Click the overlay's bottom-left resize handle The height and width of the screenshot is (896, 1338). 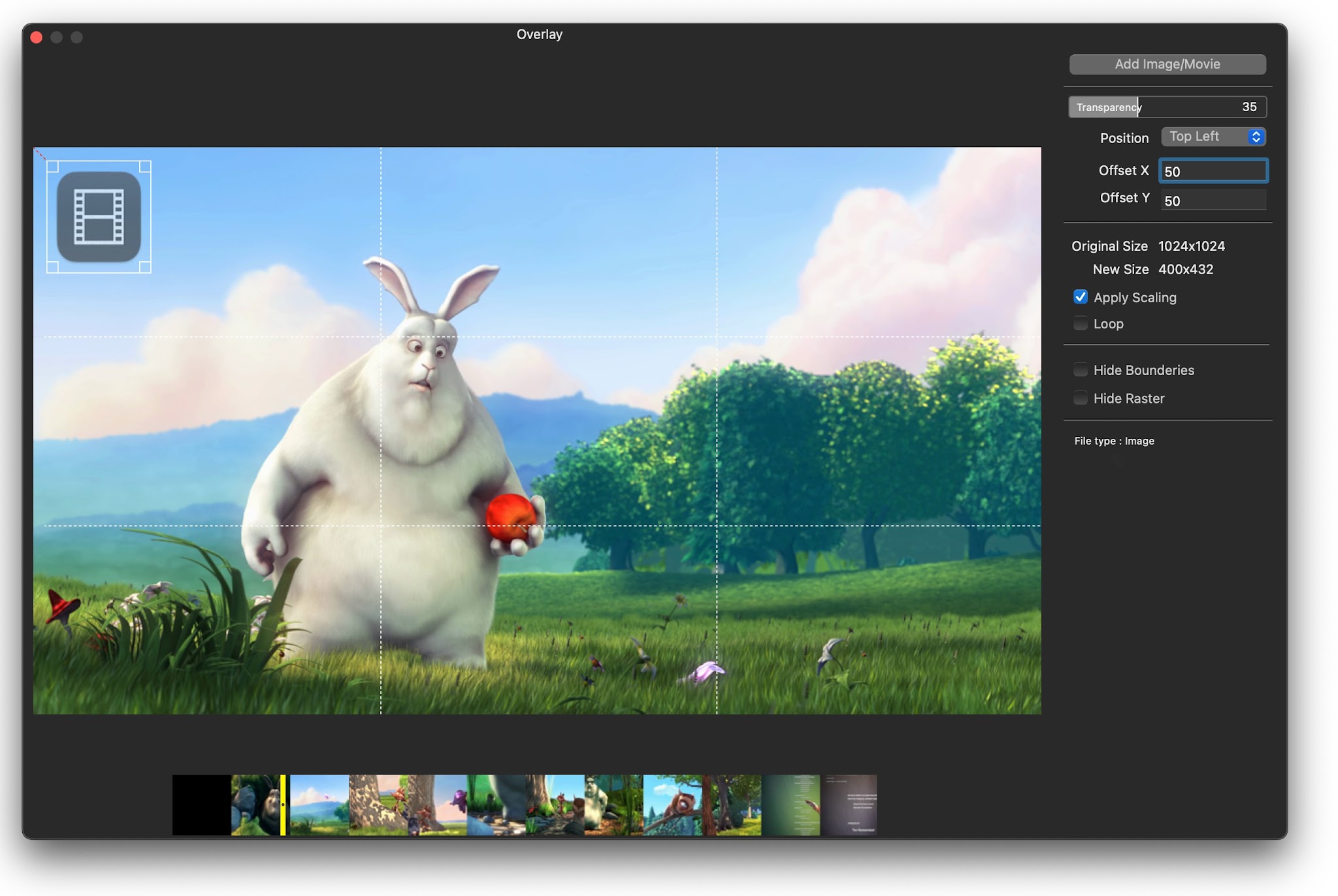coord(53,267)
